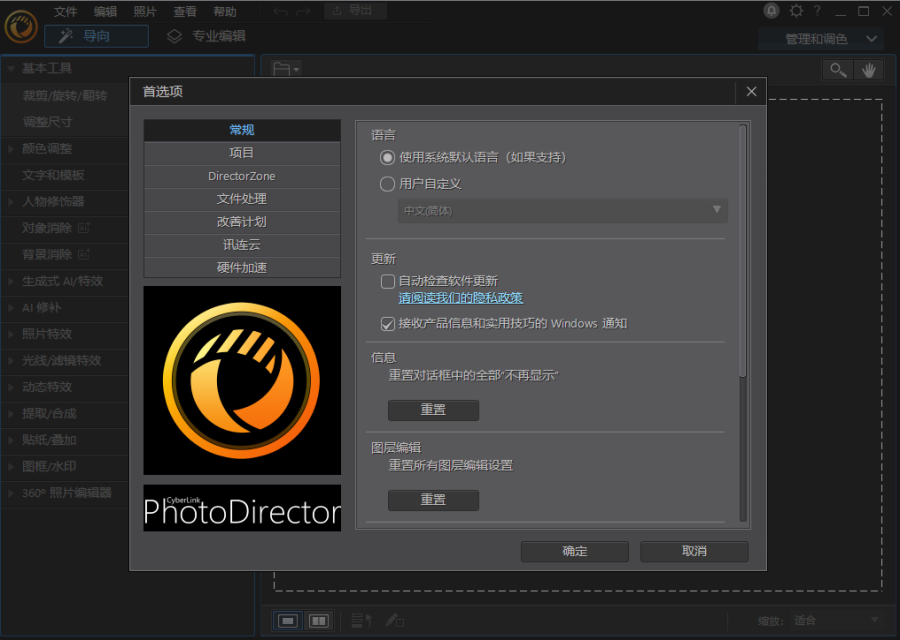Screen dimensions: 900x640
Task: Open 文字和模板 in the sidebar
Action: [x=53, y=175]
